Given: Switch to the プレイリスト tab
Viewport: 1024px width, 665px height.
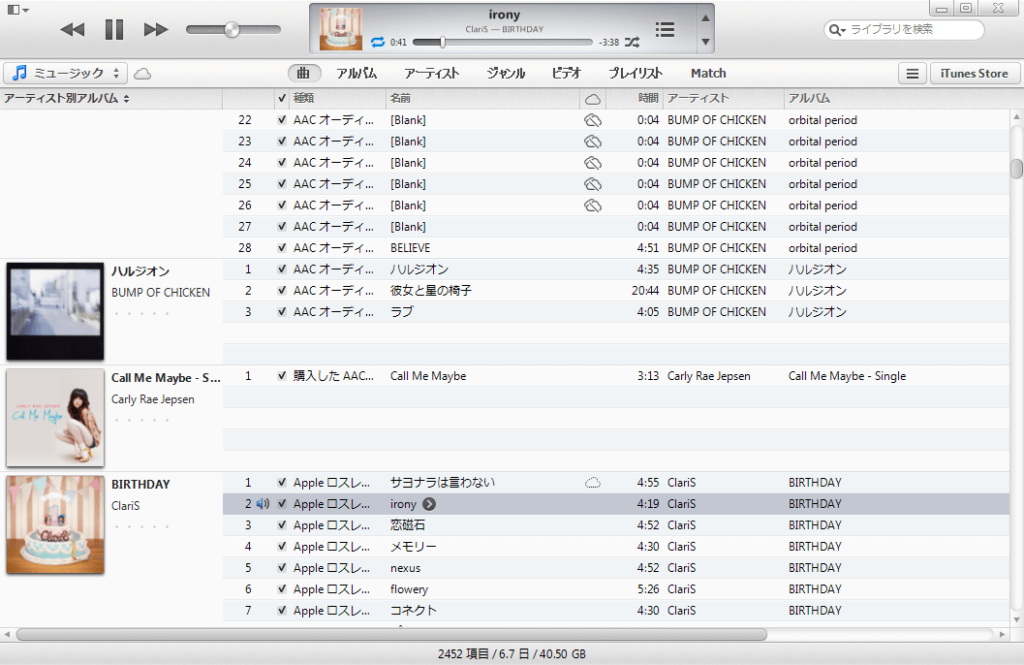Looking at the screenshot, I should coord(635,73).
